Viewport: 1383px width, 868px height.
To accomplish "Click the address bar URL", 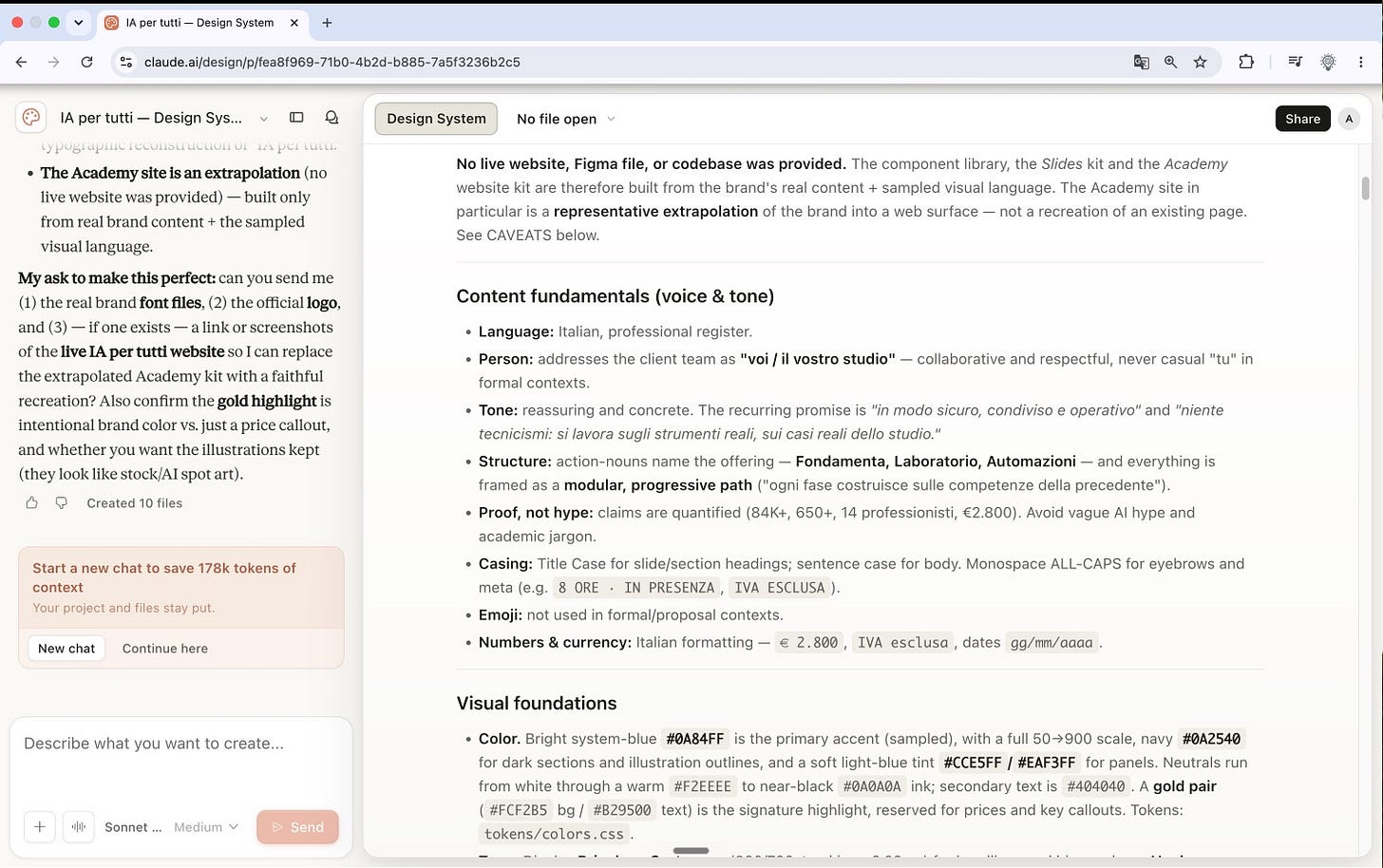I will tap(332, 62).
